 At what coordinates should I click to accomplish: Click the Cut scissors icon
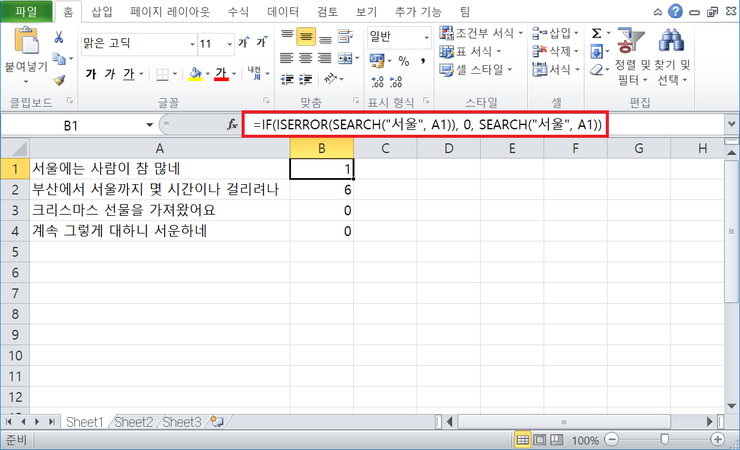click(59, 37)
